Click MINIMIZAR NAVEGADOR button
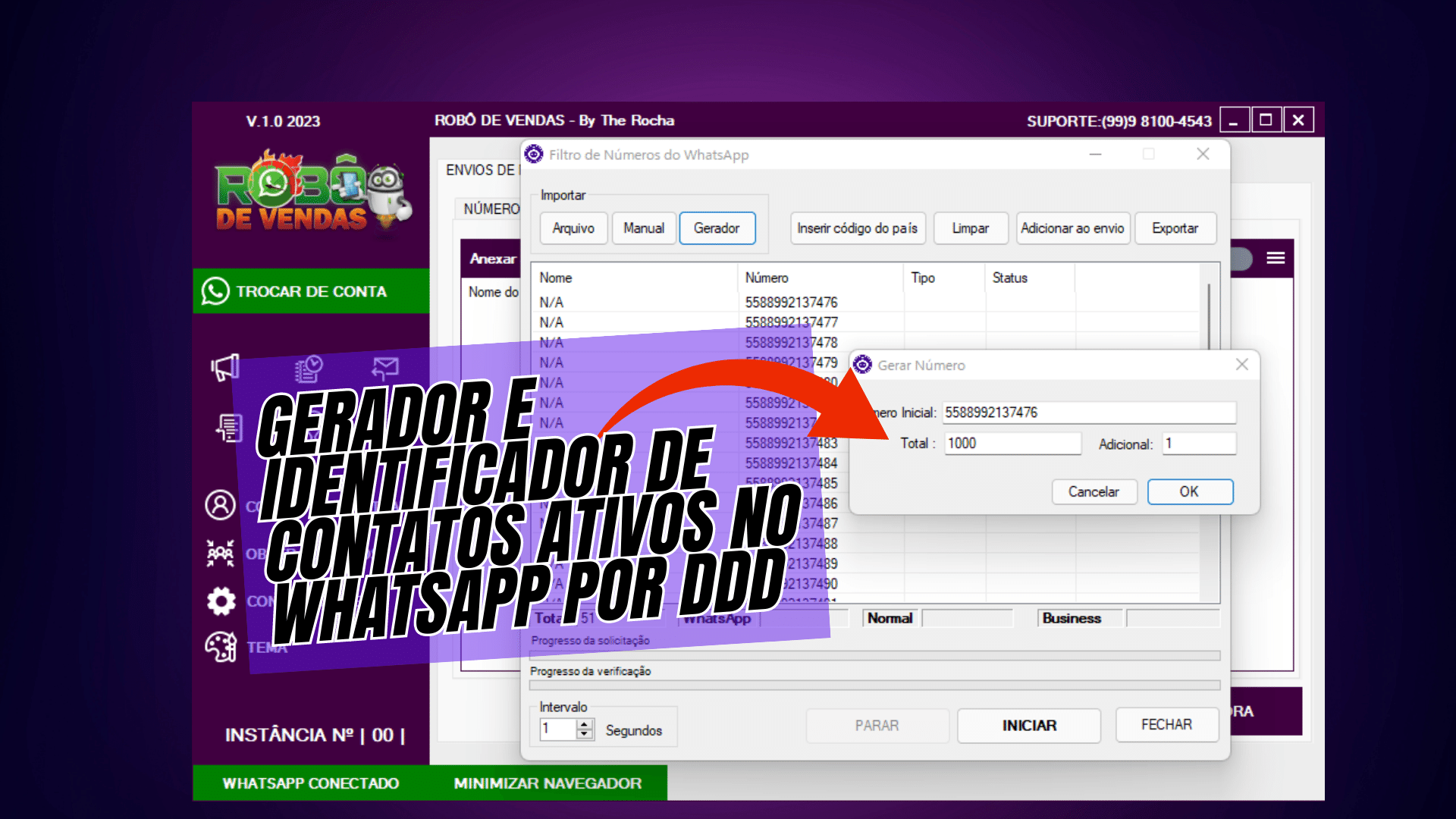1456x819 pixels. coord(548,783)
